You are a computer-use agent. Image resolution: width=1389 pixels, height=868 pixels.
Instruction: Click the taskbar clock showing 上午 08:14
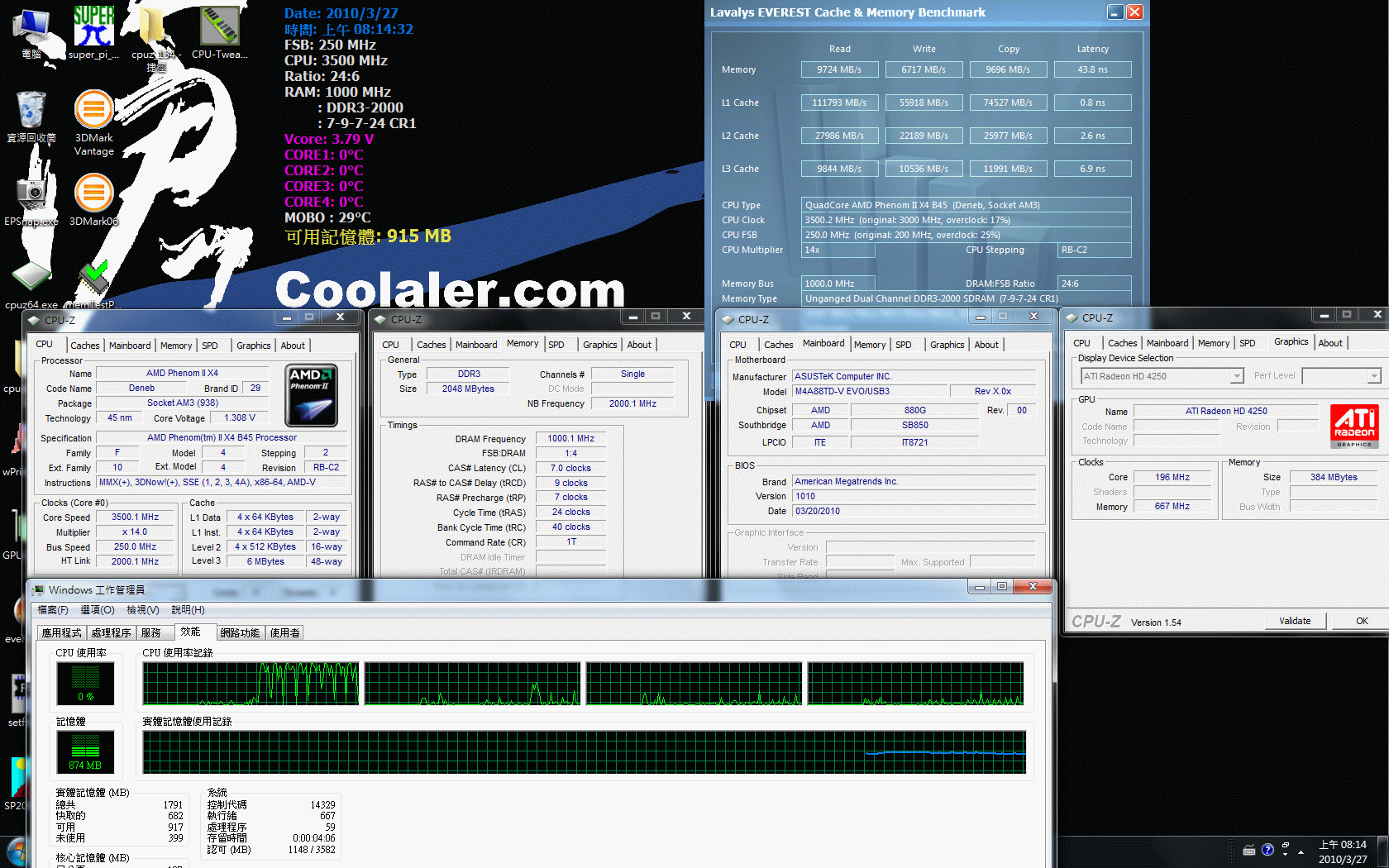(x=1343, y=851)
